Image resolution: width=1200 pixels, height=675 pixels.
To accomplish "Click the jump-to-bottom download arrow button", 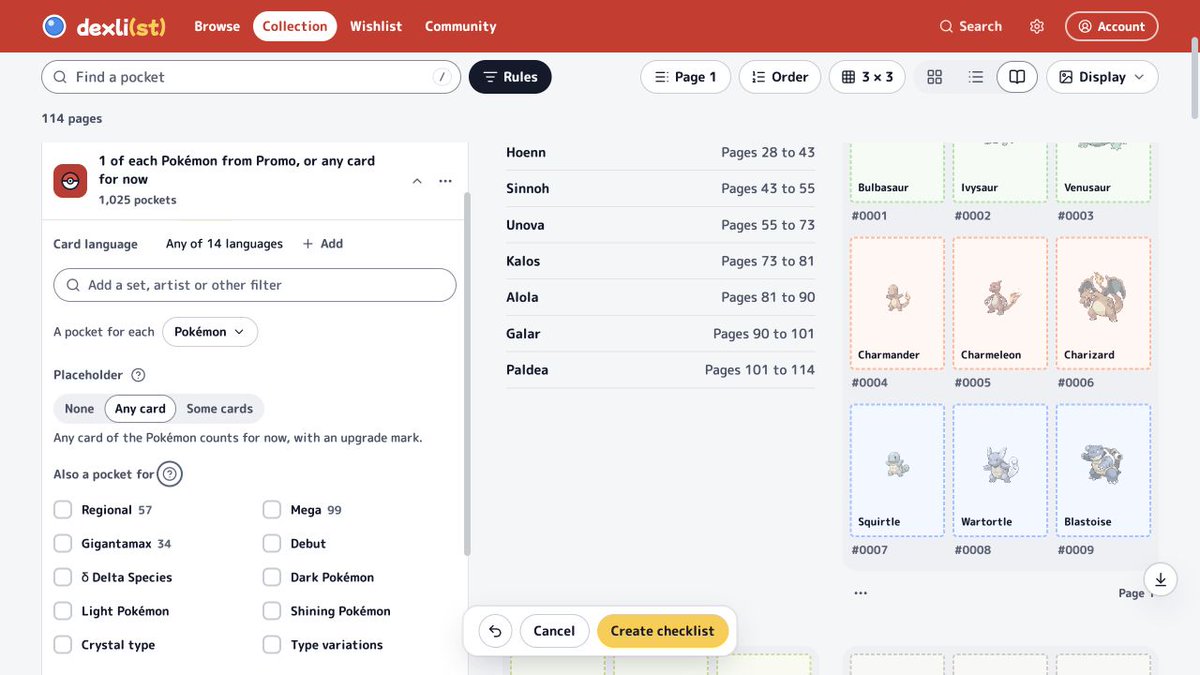I will (1160, 579).
